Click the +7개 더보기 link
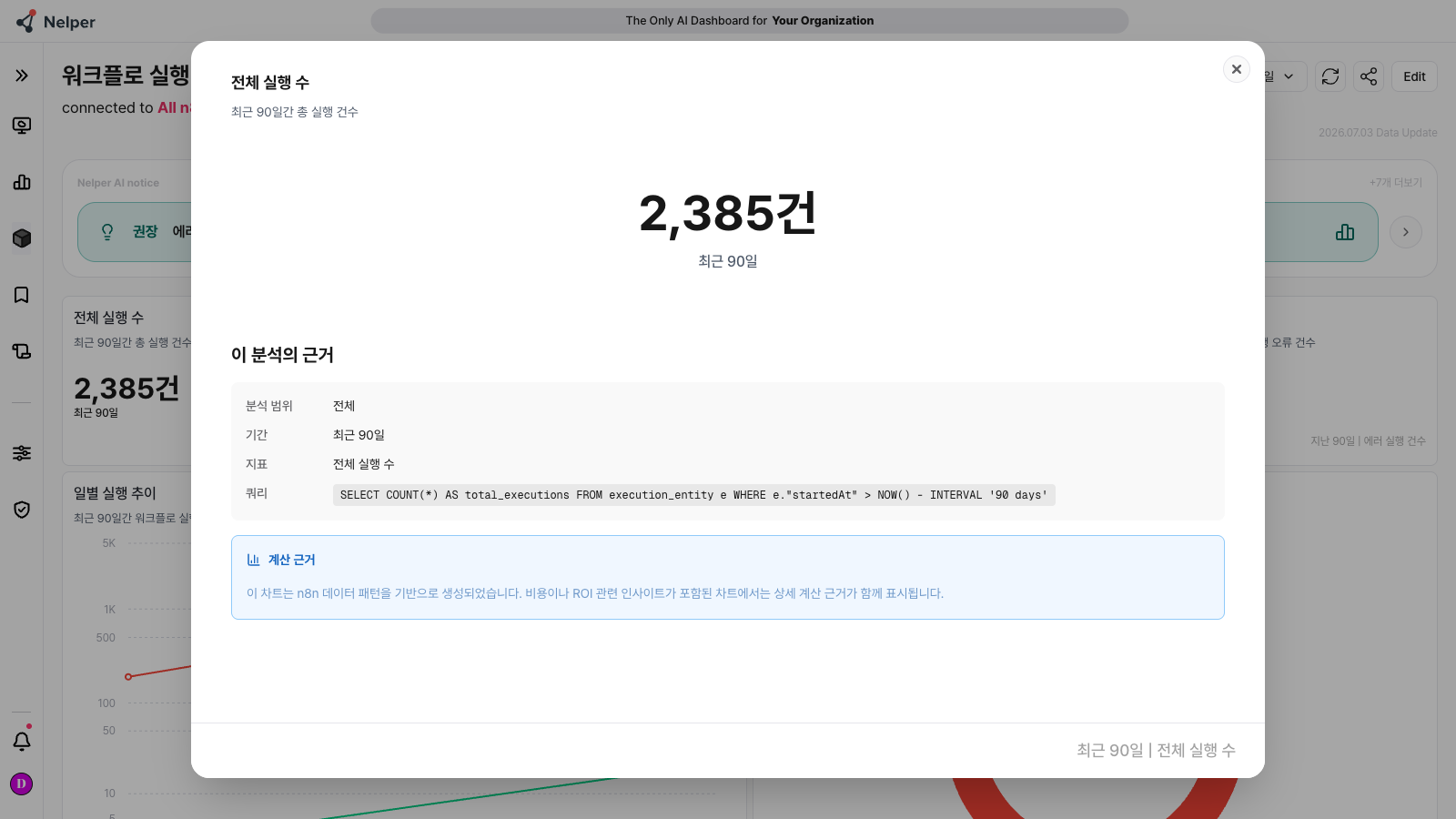Image resolution: width=1456 pixels, height=819 pixels. coord(1396,183)
